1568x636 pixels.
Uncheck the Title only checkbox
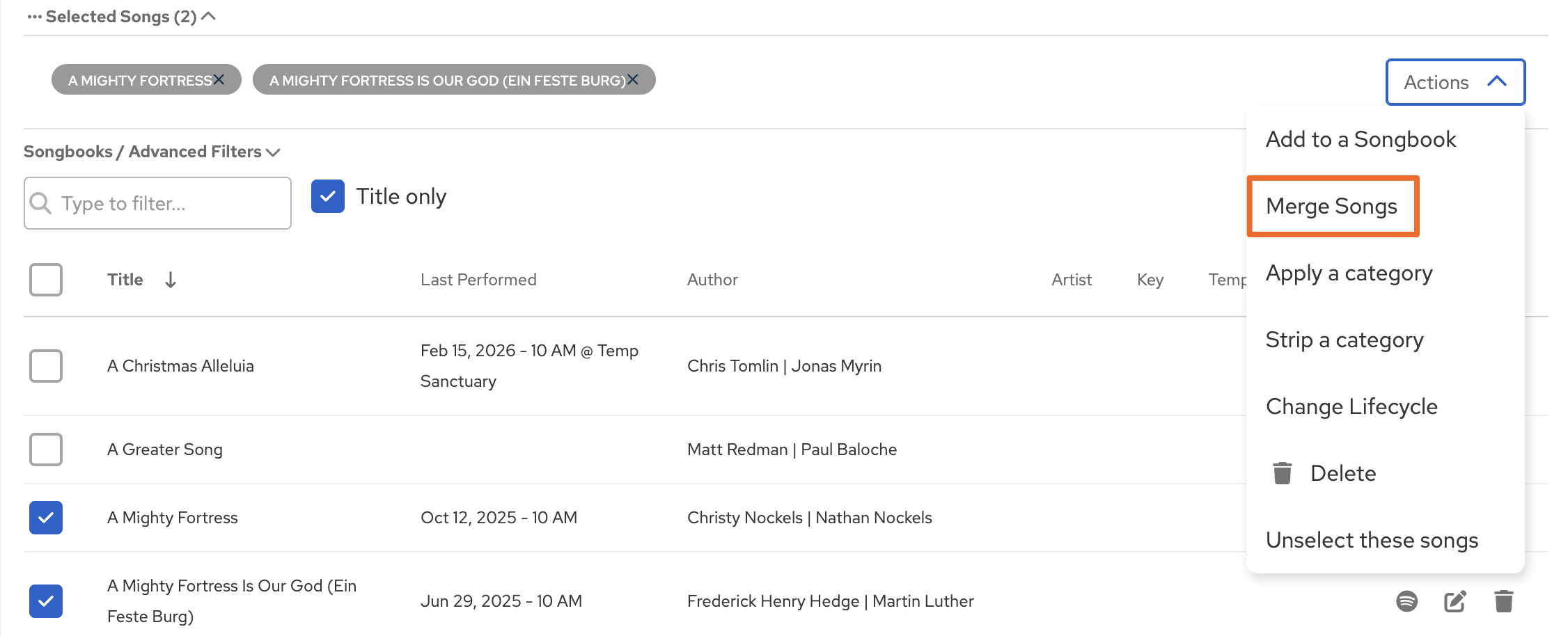coord(328,196)
